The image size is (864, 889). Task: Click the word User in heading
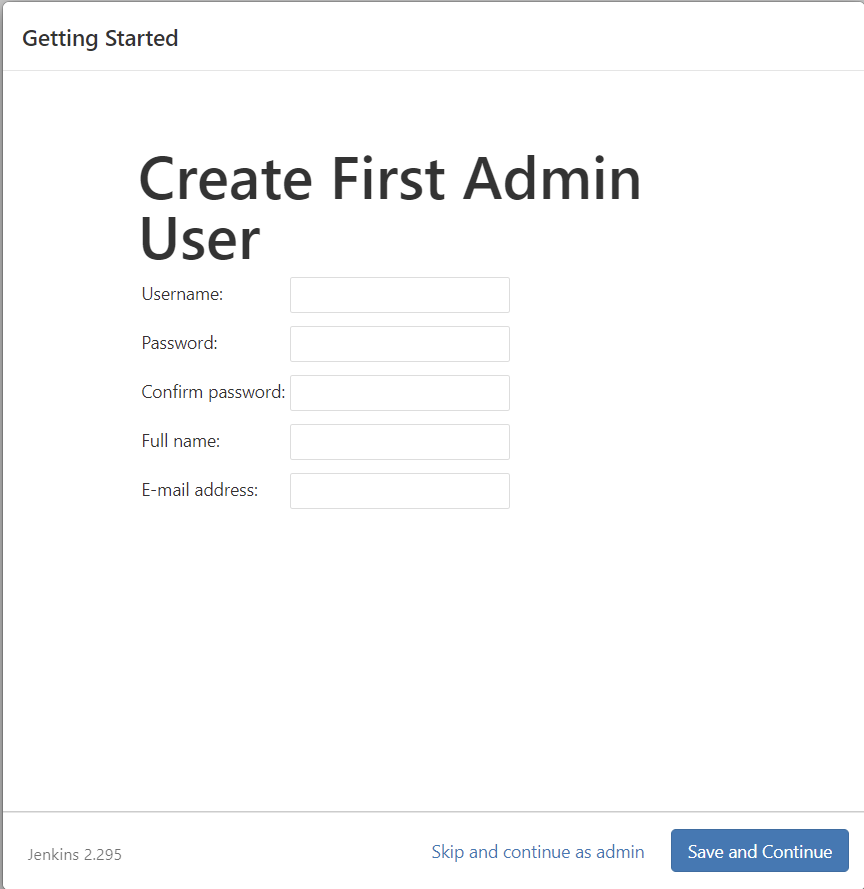click(x=200, y=239)
